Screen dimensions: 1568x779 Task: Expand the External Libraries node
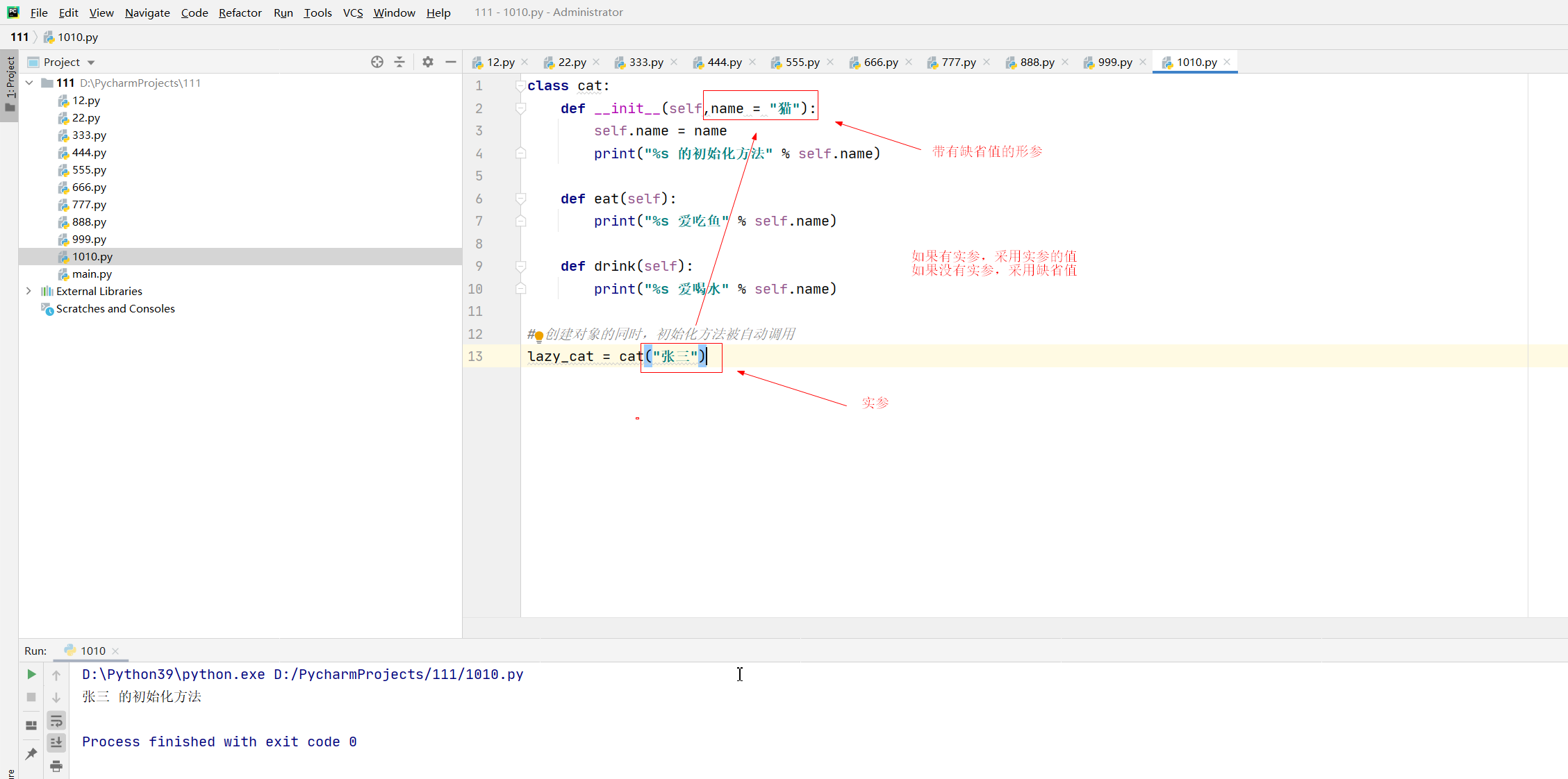28,291
